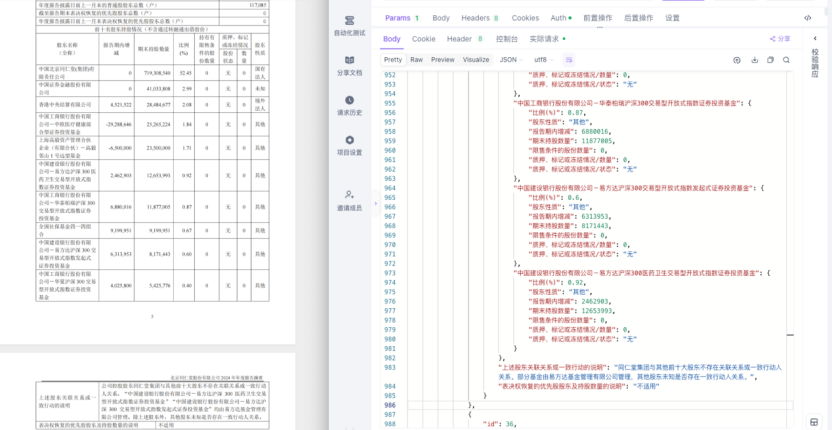Open the 请求历史 sidebar section

point(349,106)
